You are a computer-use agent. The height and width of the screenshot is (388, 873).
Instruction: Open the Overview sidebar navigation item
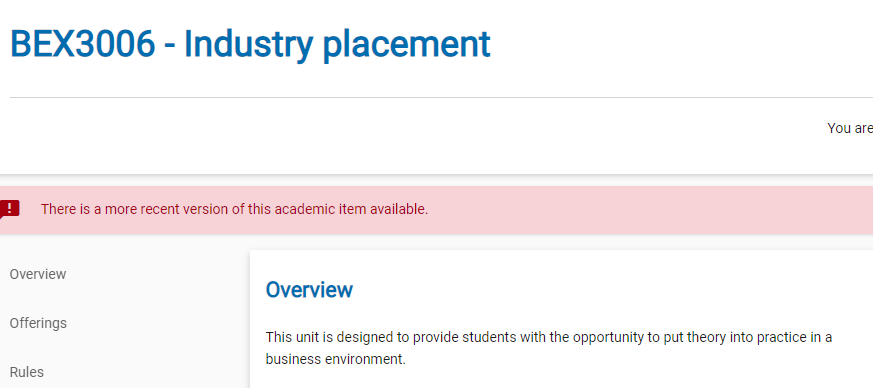38,274
